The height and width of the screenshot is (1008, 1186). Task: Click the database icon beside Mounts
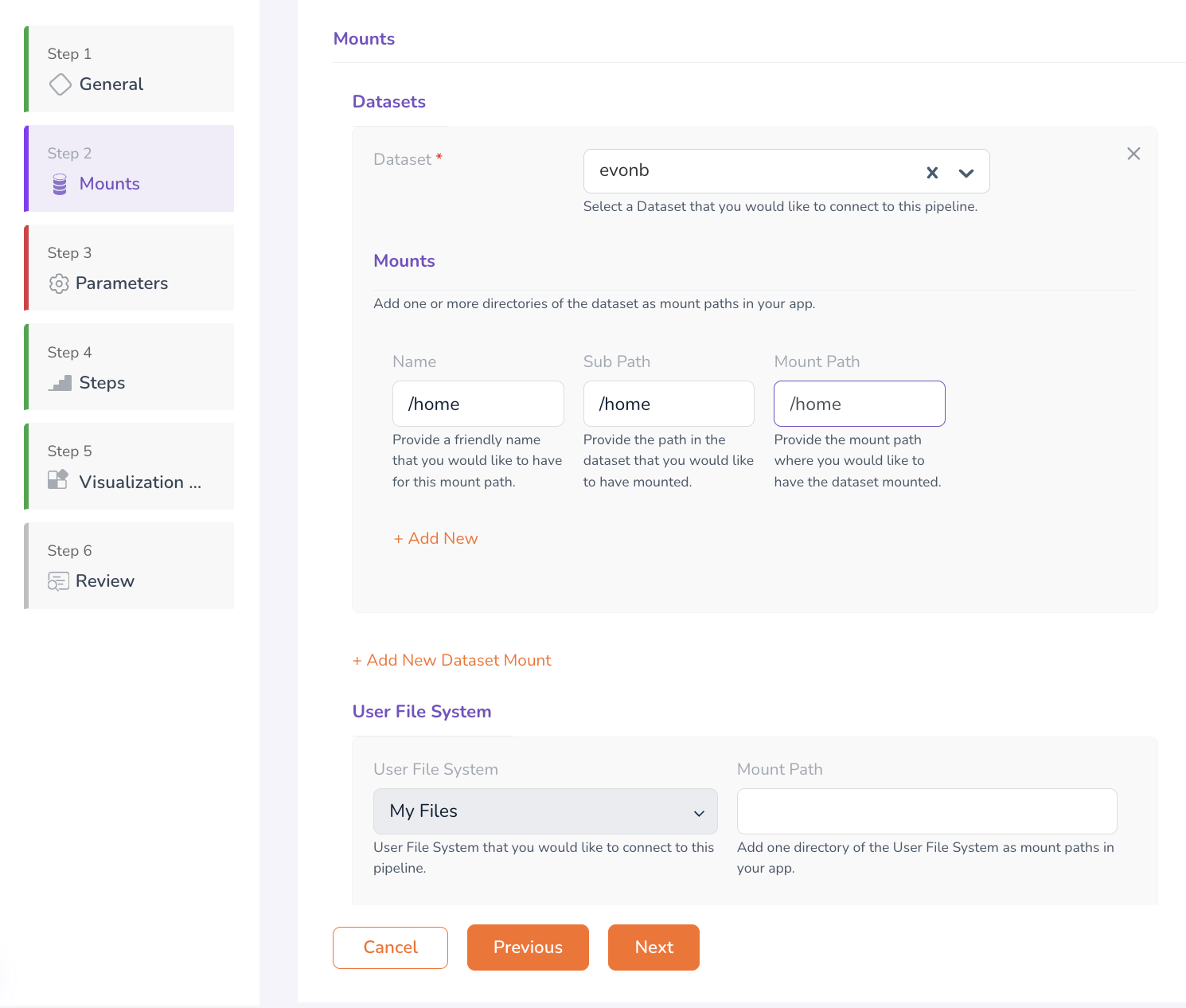pos(60,185)
